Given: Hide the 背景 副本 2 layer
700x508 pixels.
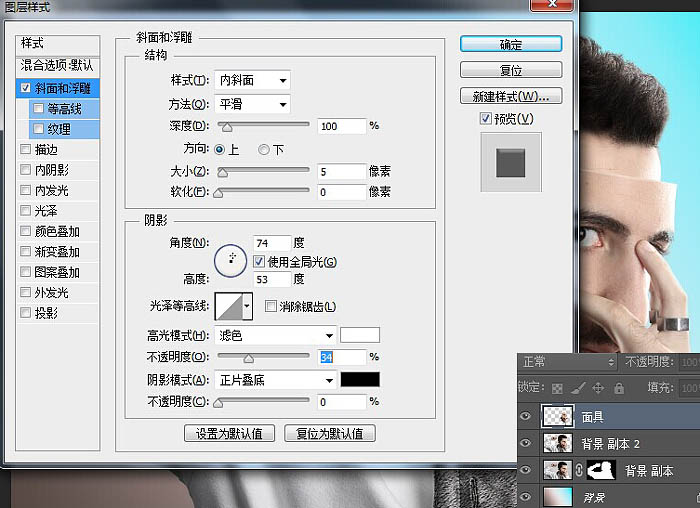Looking at the screenshot, I should click(528, 442).
